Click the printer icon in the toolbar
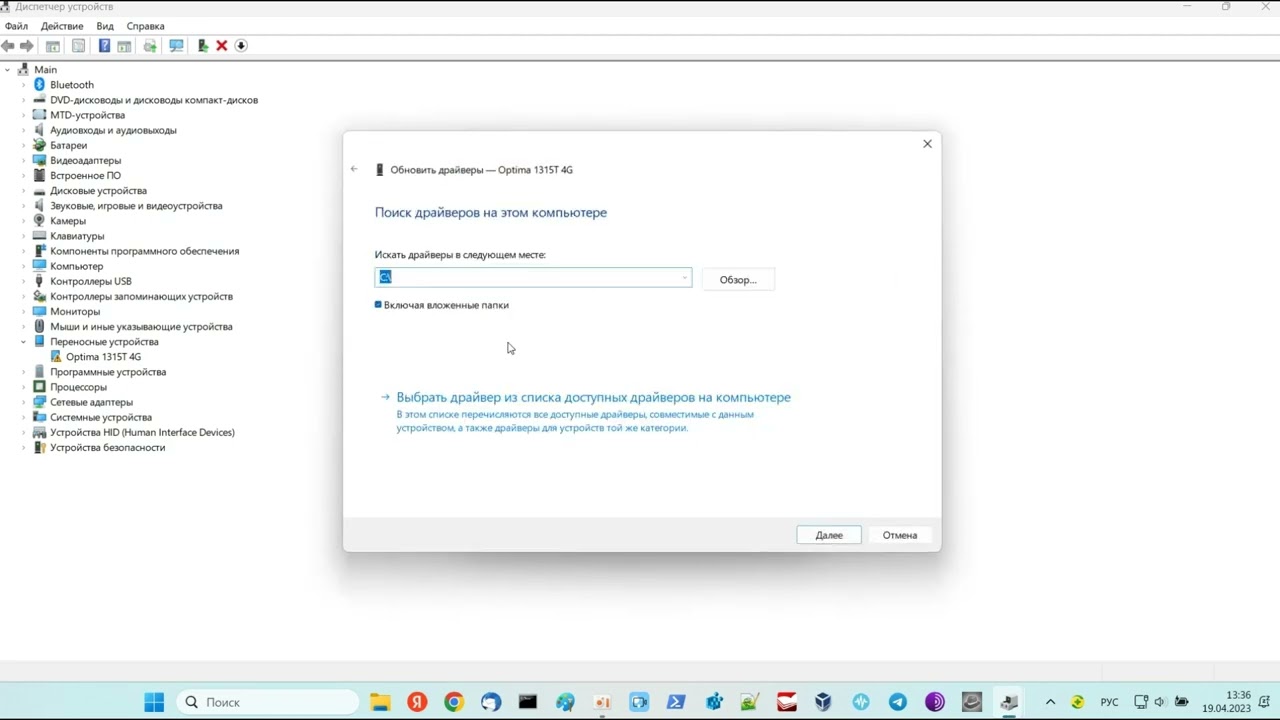 point(150,46)
